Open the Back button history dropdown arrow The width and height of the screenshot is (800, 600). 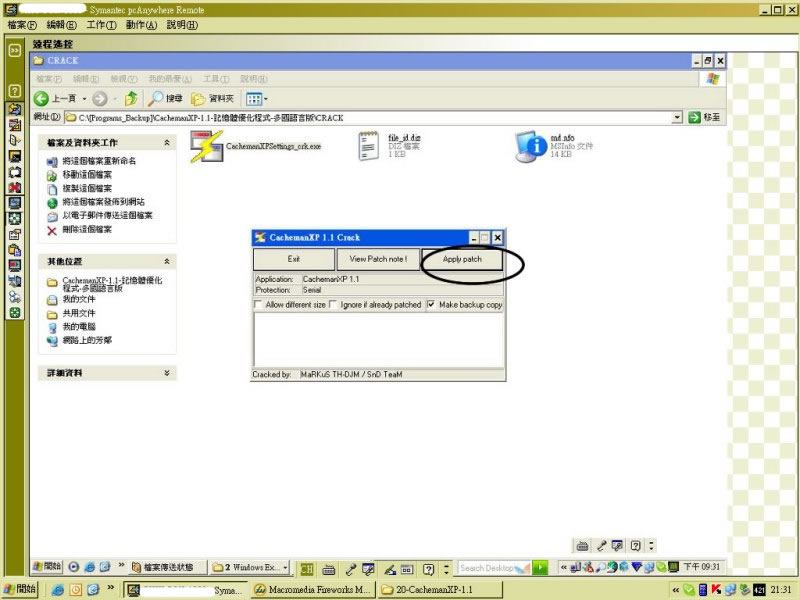pyautogui.click(x=84, y=98)
